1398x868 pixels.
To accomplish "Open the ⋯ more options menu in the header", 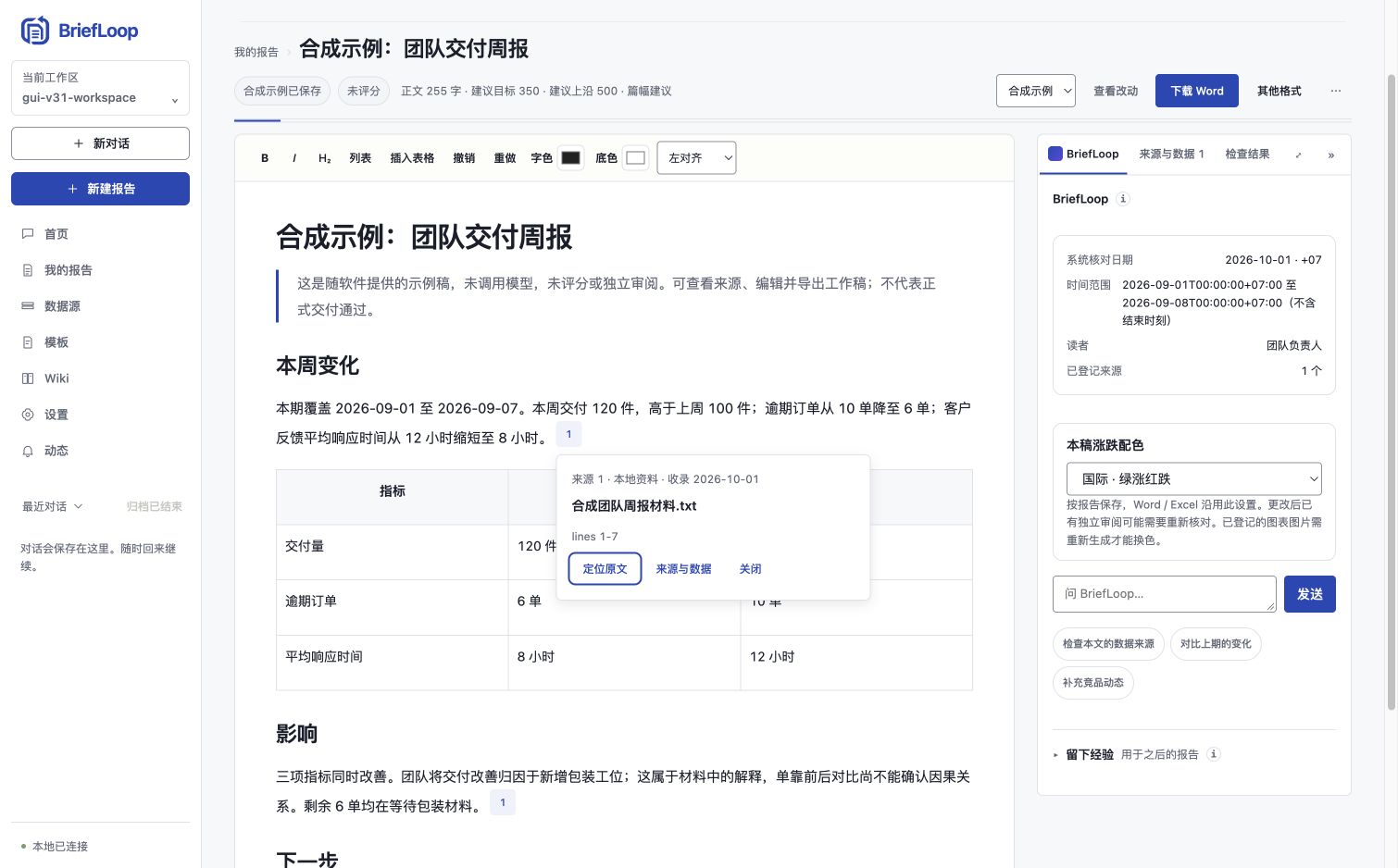I will pos(1335,91).
